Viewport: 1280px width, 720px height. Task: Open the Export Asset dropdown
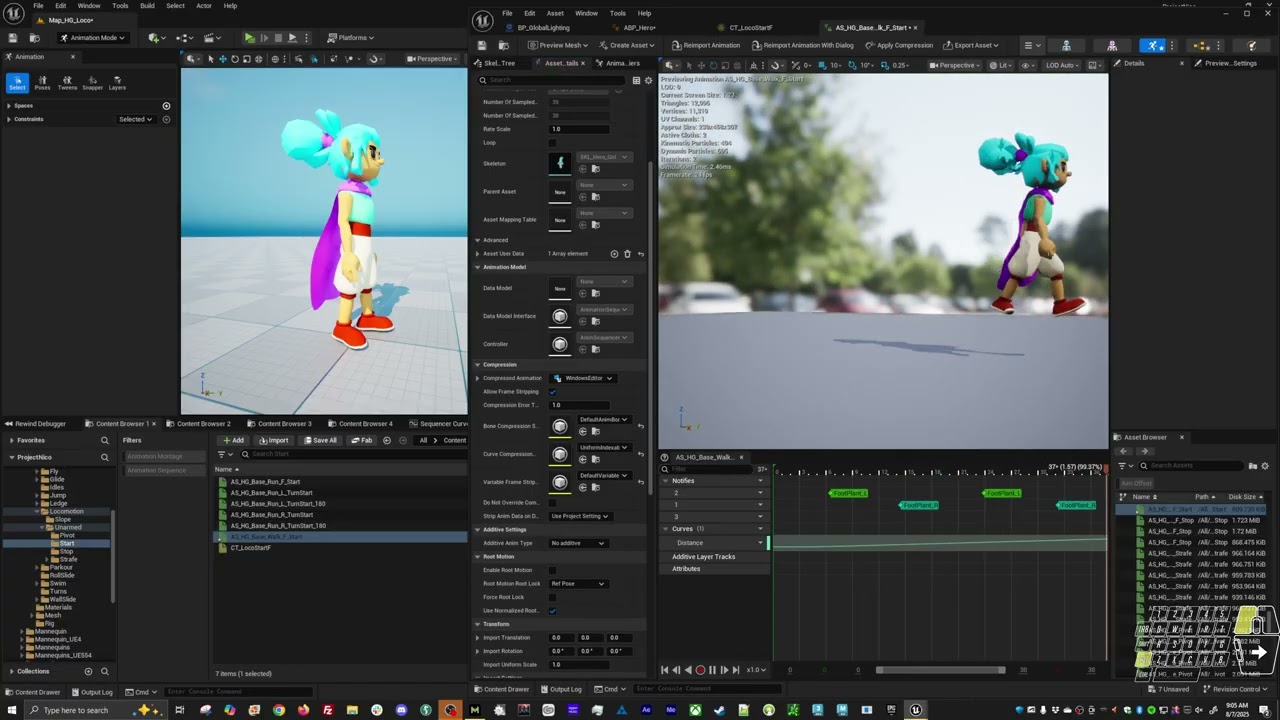coord(973,45)
